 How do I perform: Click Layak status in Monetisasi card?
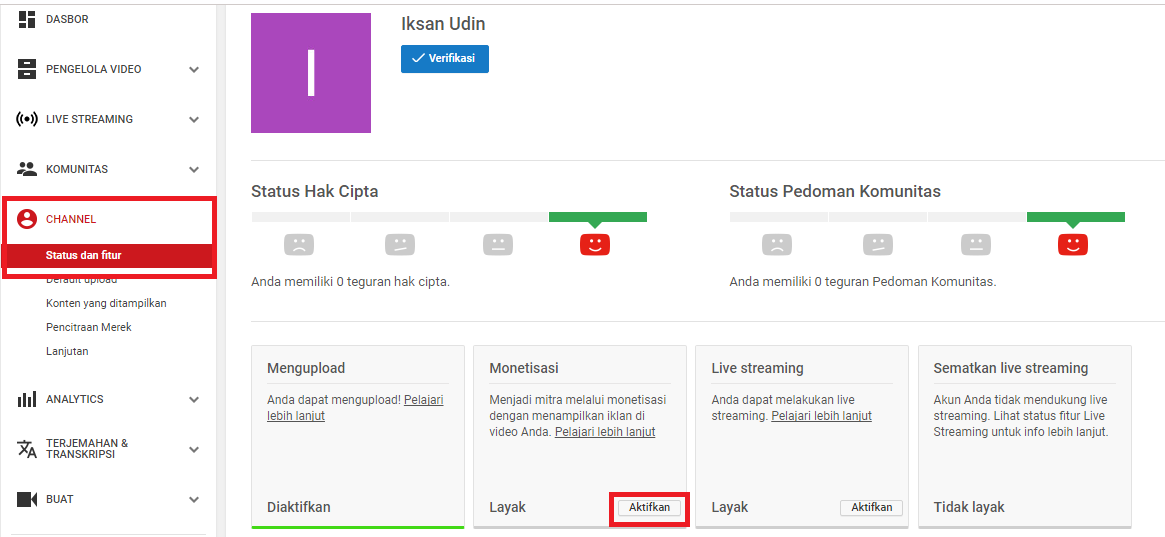coord(507,507)
